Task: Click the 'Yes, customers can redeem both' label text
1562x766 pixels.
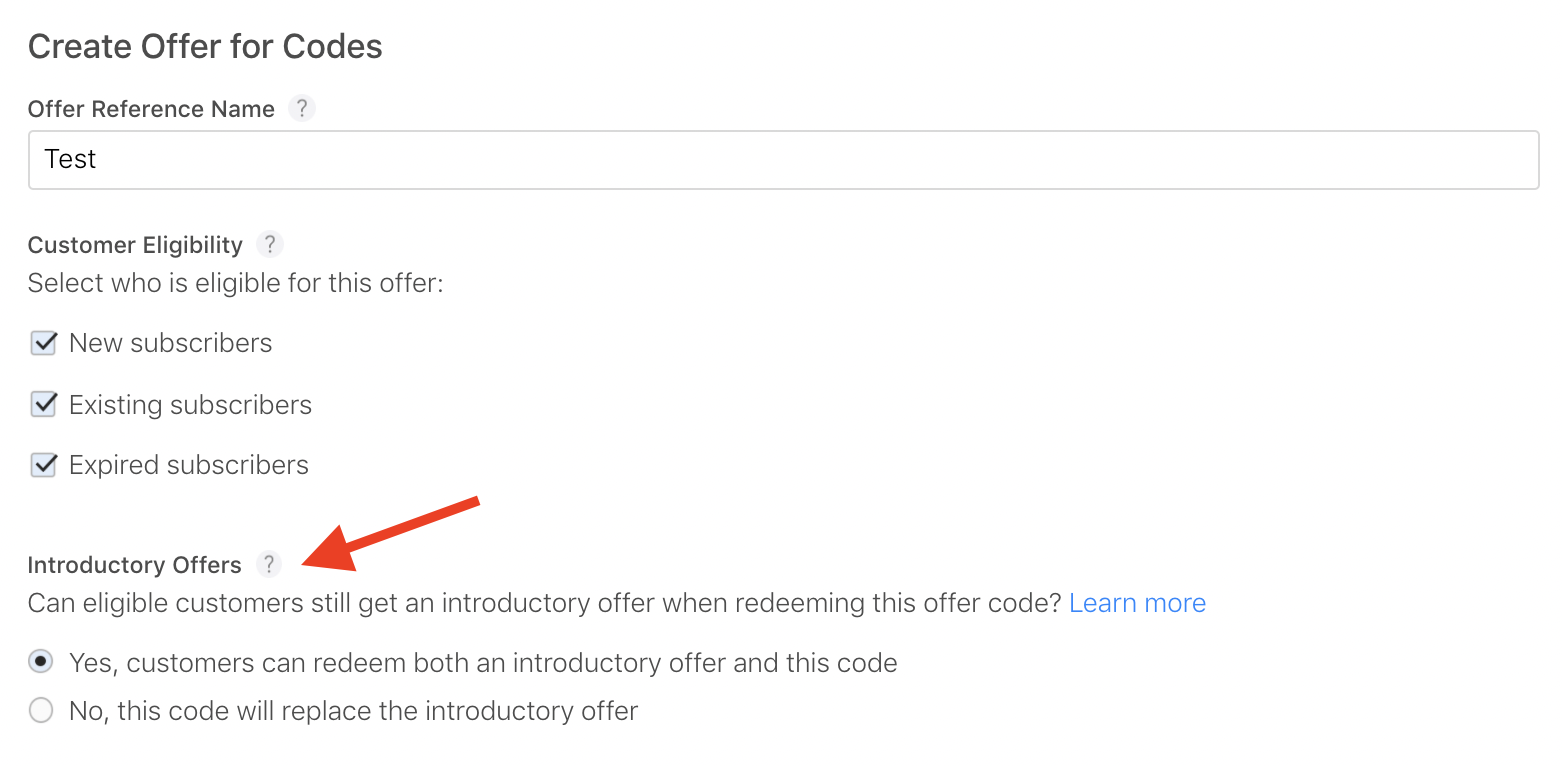Action: click(x=483, y=662)
